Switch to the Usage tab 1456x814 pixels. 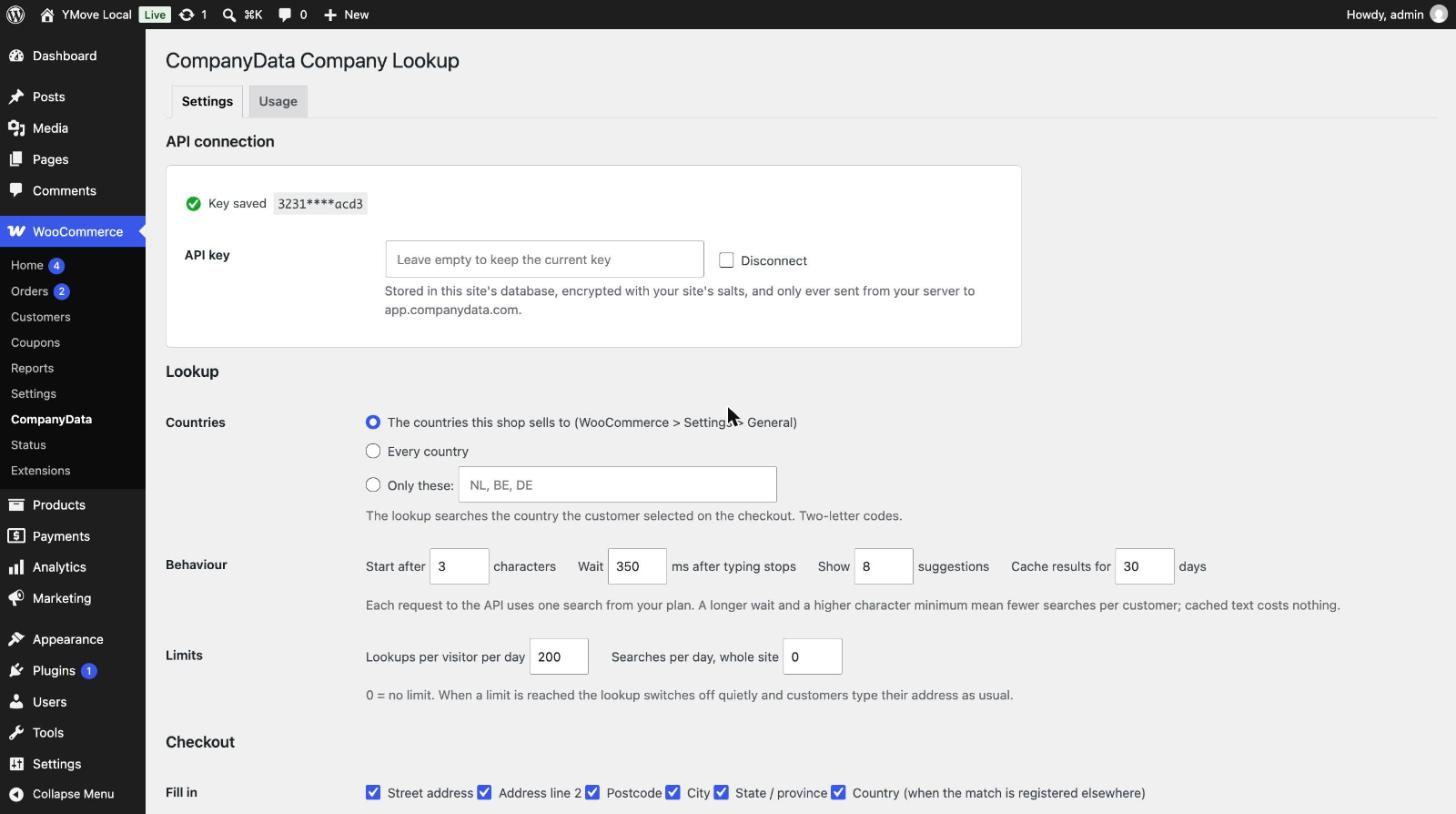click(x=278, y=101)
